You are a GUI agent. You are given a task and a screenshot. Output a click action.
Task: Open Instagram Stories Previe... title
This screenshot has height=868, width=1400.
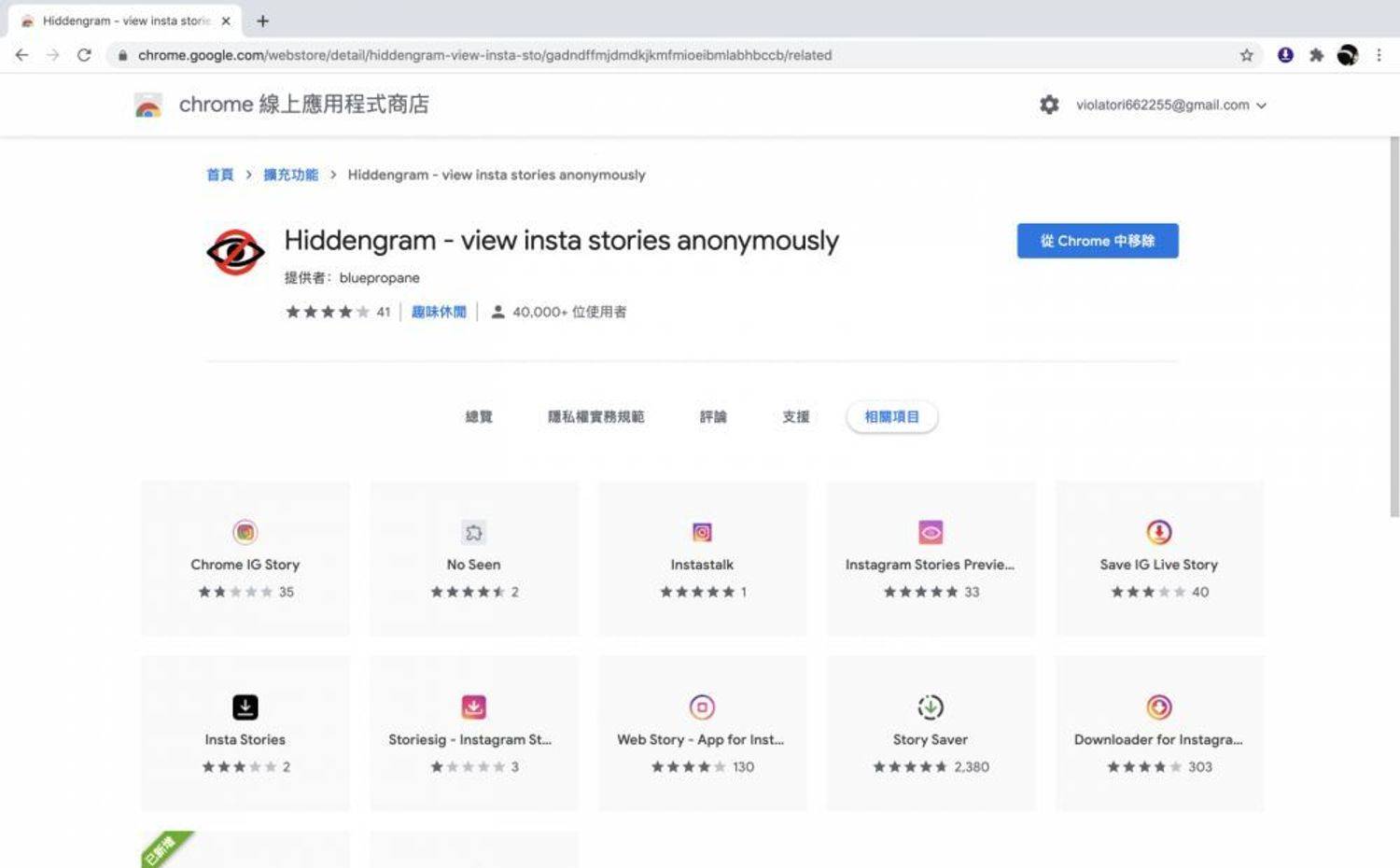pyautogui.click(x=930, y=565)
